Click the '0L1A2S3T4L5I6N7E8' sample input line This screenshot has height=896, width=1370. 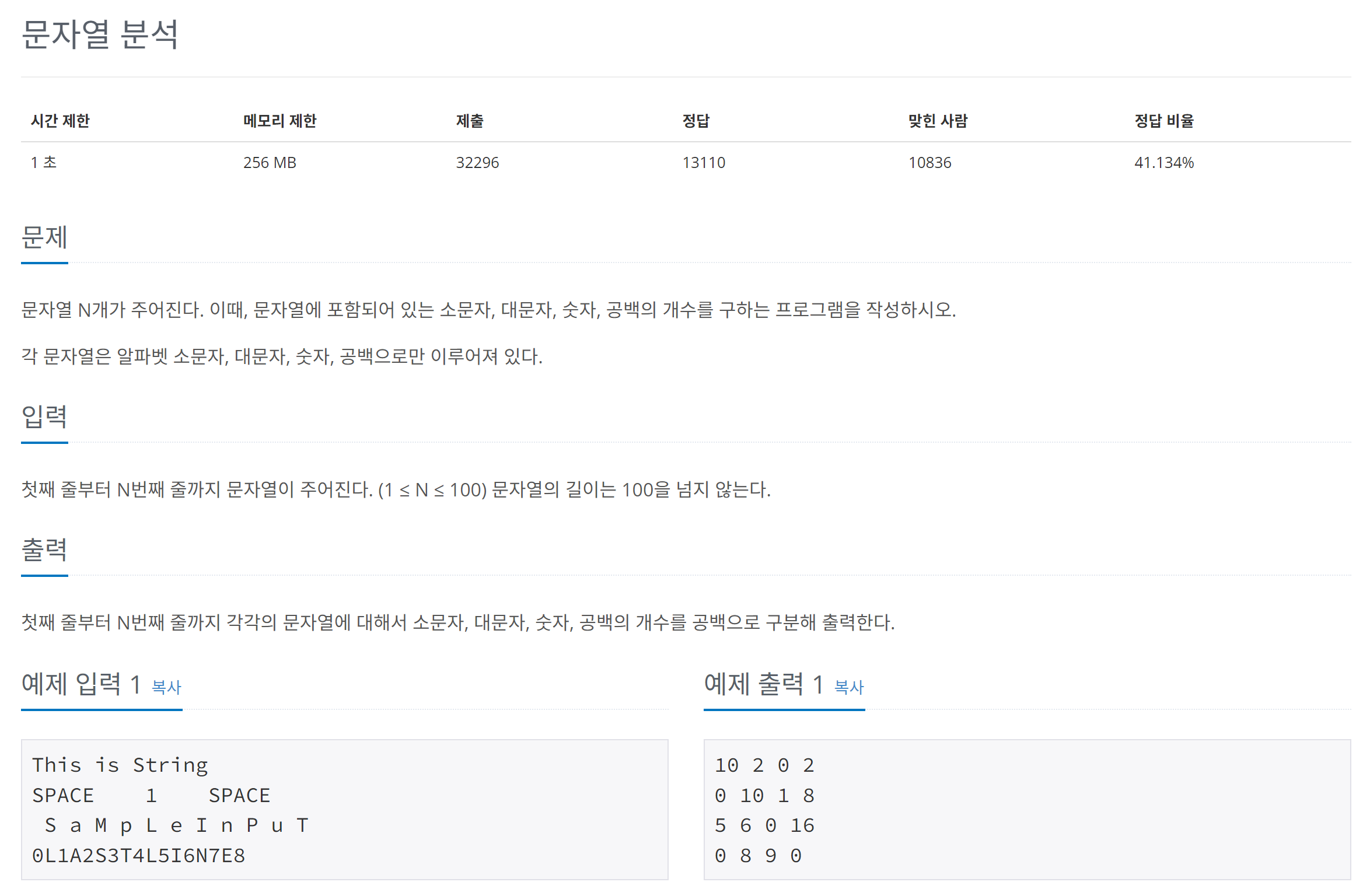(x=138, y=856)
